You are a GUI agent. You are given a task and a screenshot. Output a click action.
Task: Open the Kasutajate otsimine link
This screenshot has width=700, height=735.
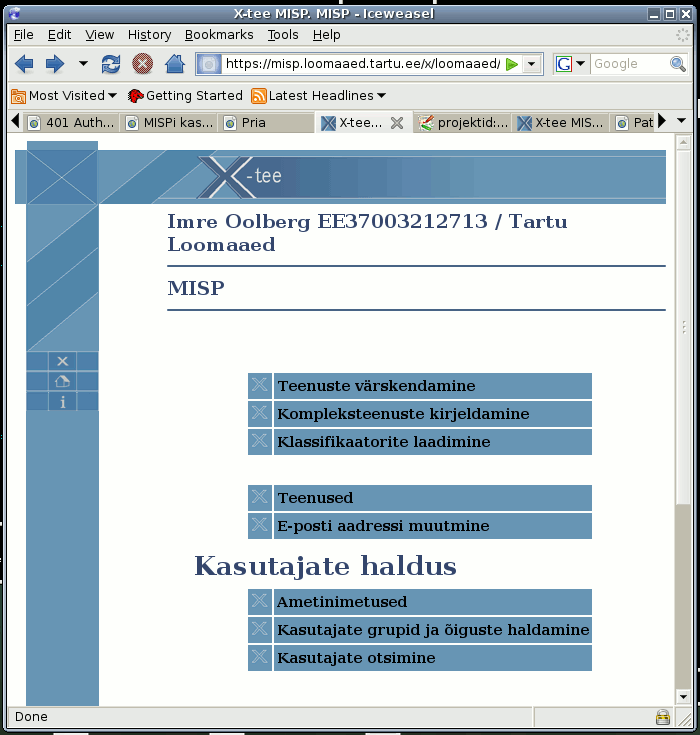432,658
